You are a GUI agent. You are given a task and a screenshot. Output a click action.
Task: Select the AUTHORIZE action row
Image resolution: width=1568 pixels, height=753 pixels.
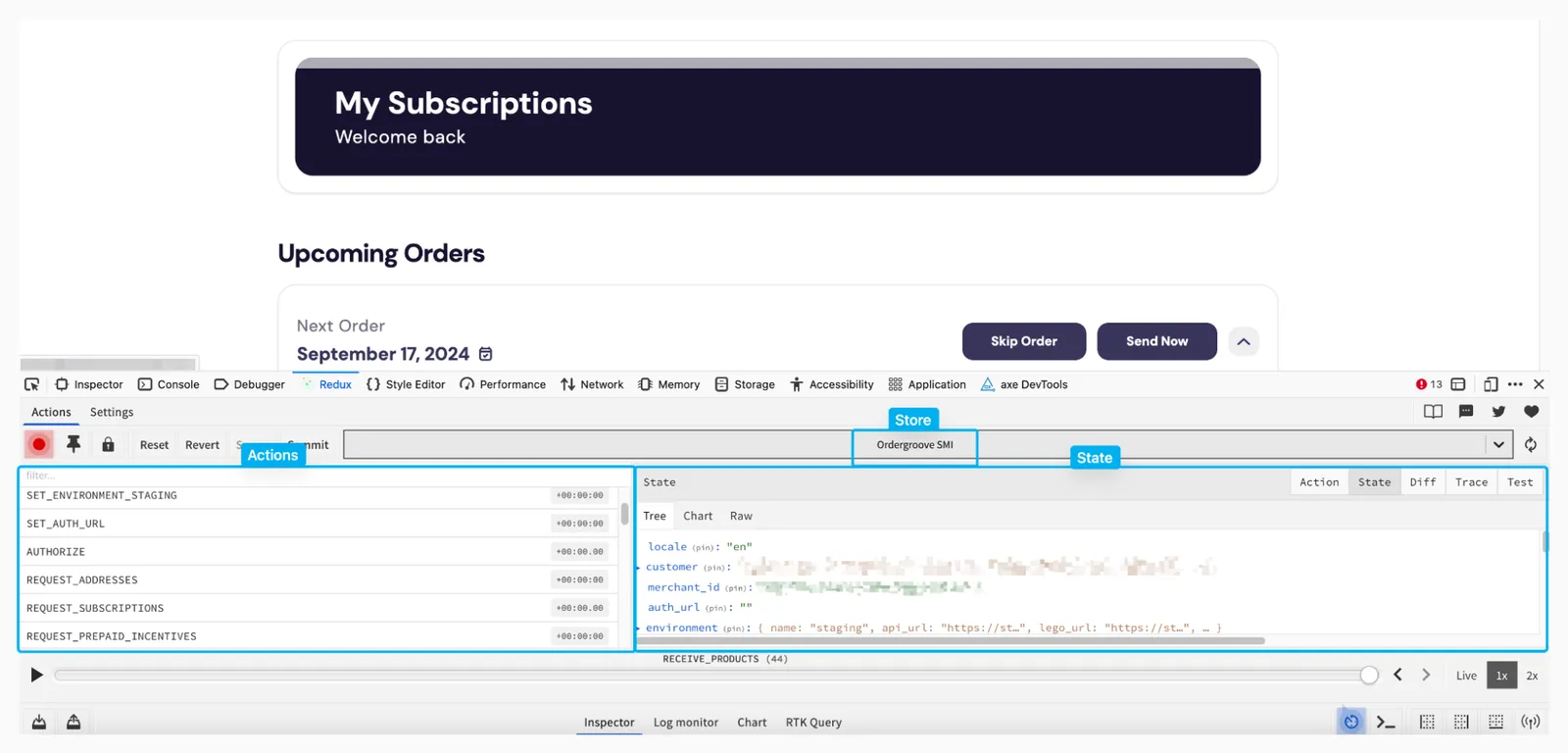(x=318, y=552)
